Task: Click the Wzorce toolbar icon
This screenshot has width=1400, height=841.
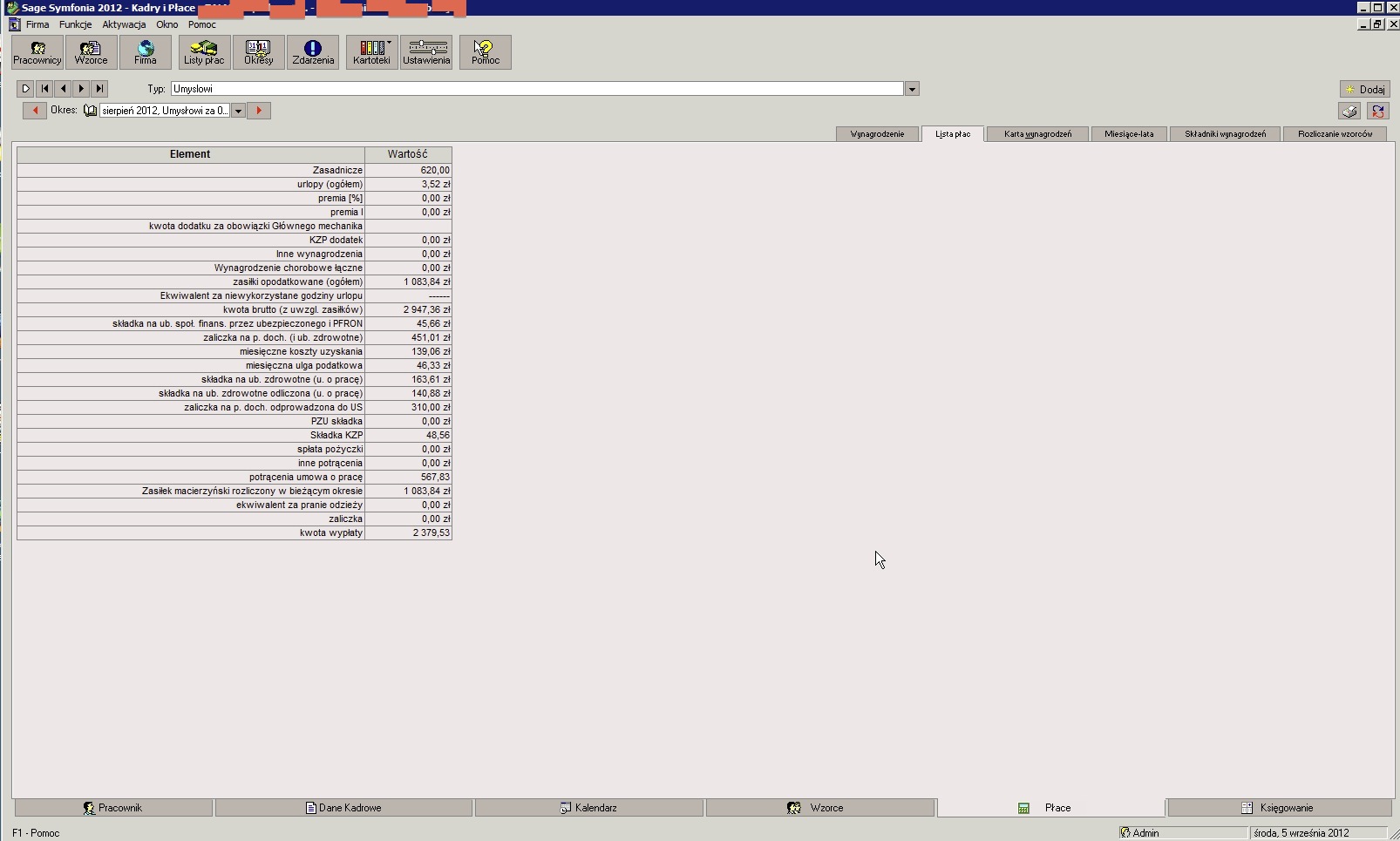Action: [x=92, y=52]
